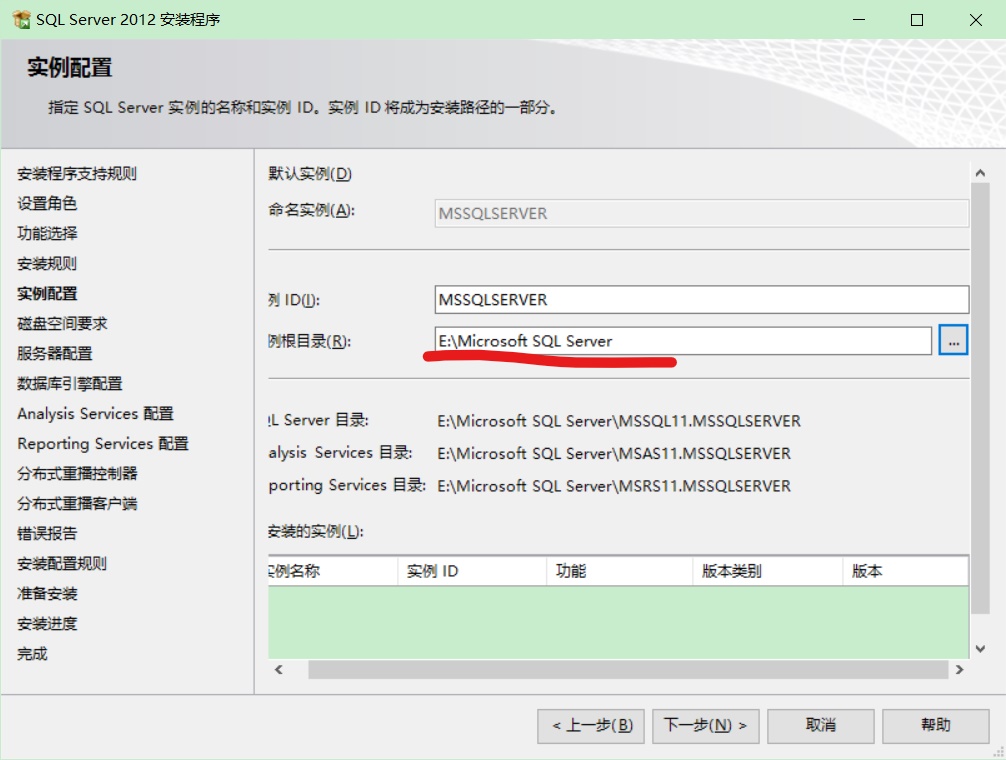The width and height of the screenshot is (1006, 760).
Task: Select the 命名实例 named instance option
Action: 311,210
